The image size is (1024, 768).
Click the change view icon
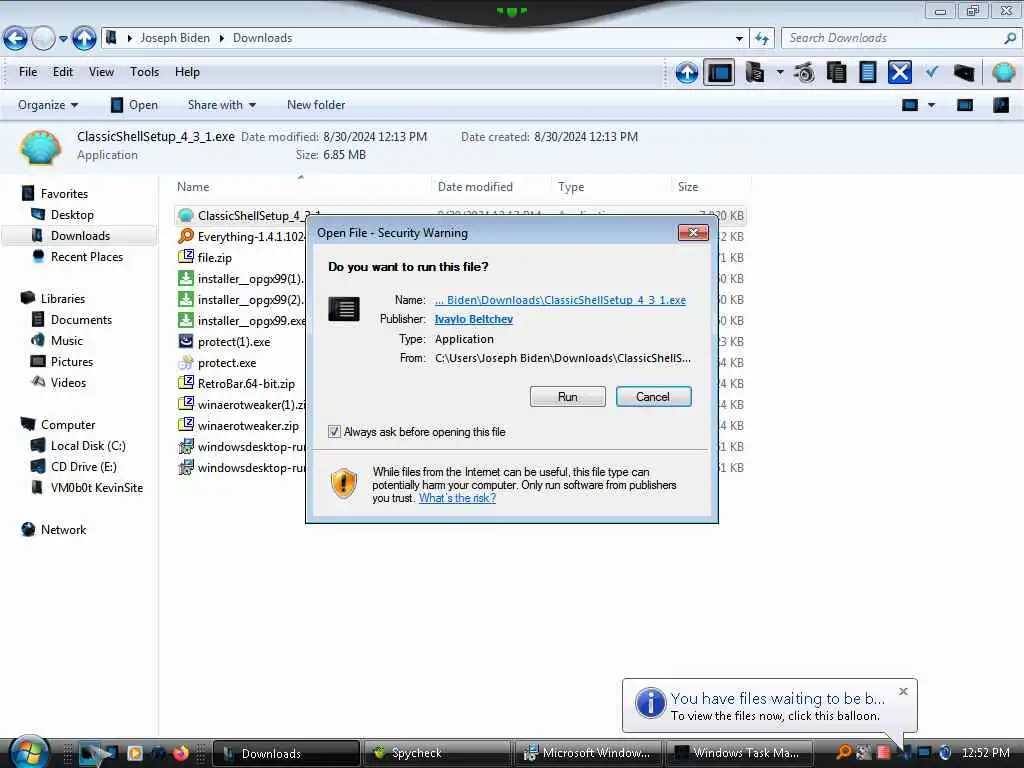click(910, 105)
